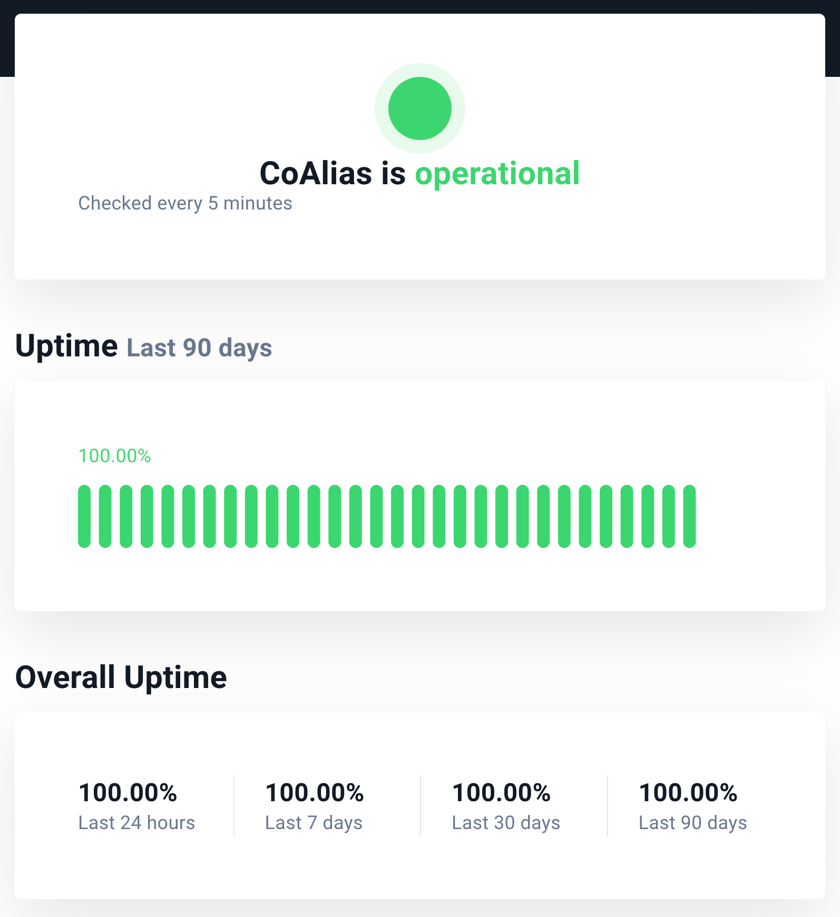
Task: Click the bold "Uptime" section heading
Action: click(66, 346)
